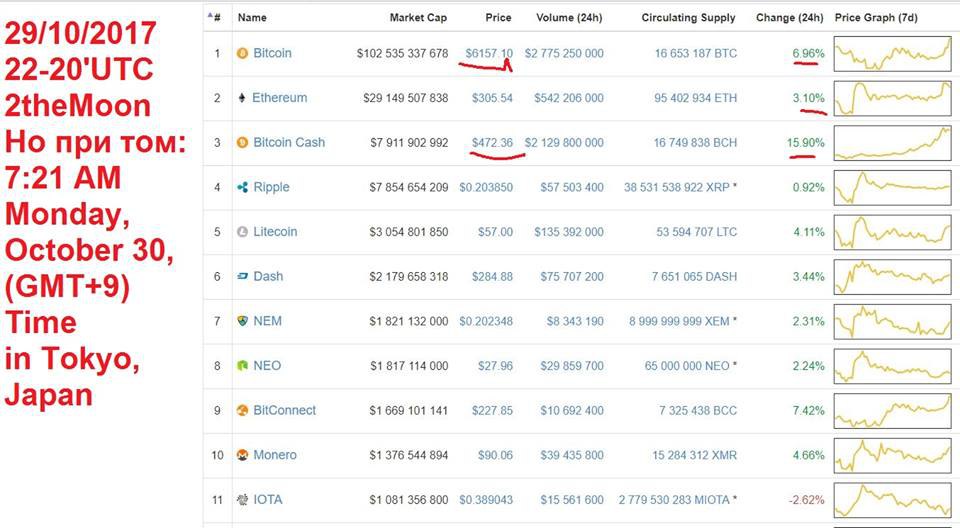Click Bitcoin price $6157.10

click(x=489, y=53)
